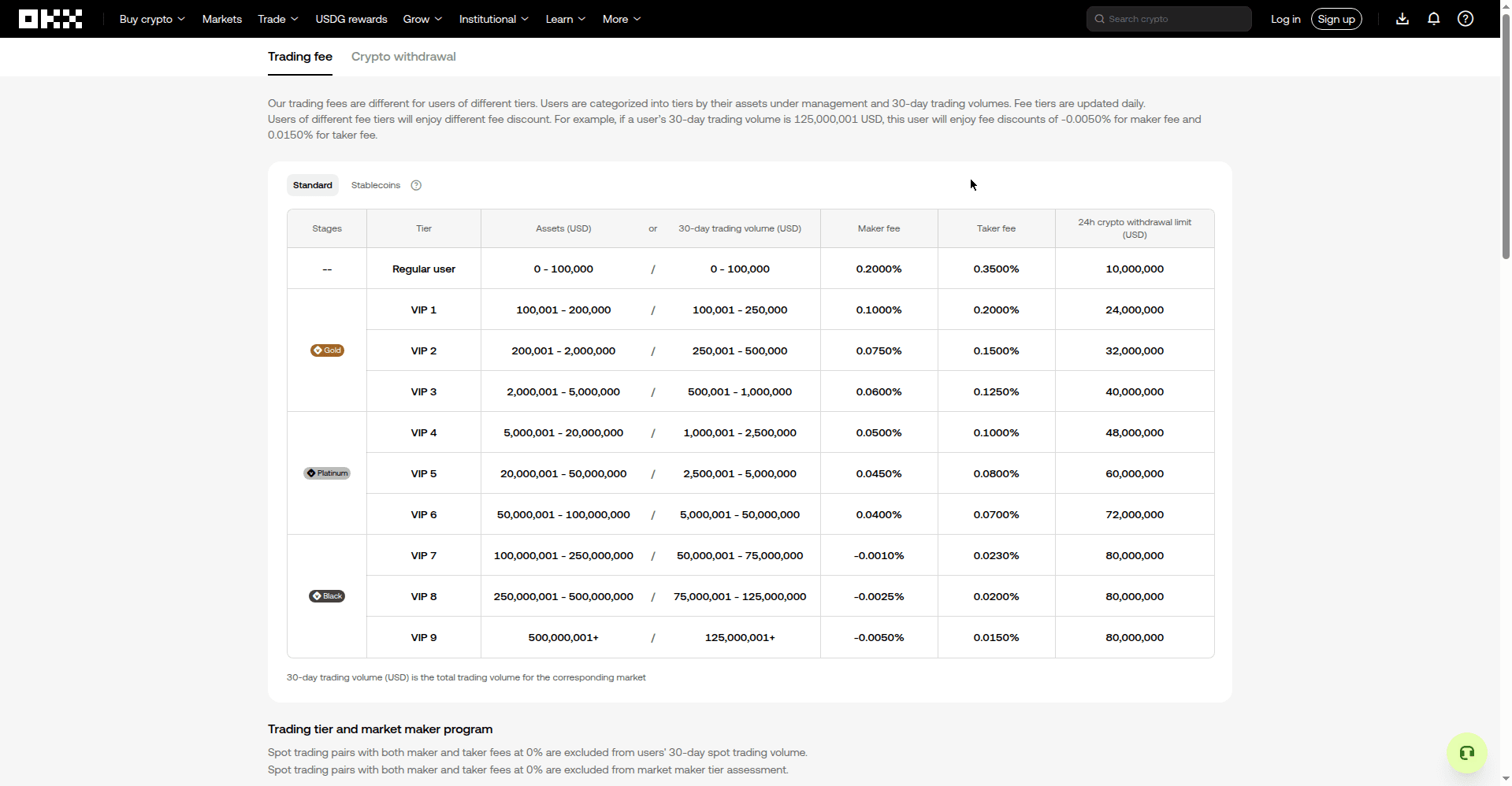Click the Sign up button

coord(1336,19)
